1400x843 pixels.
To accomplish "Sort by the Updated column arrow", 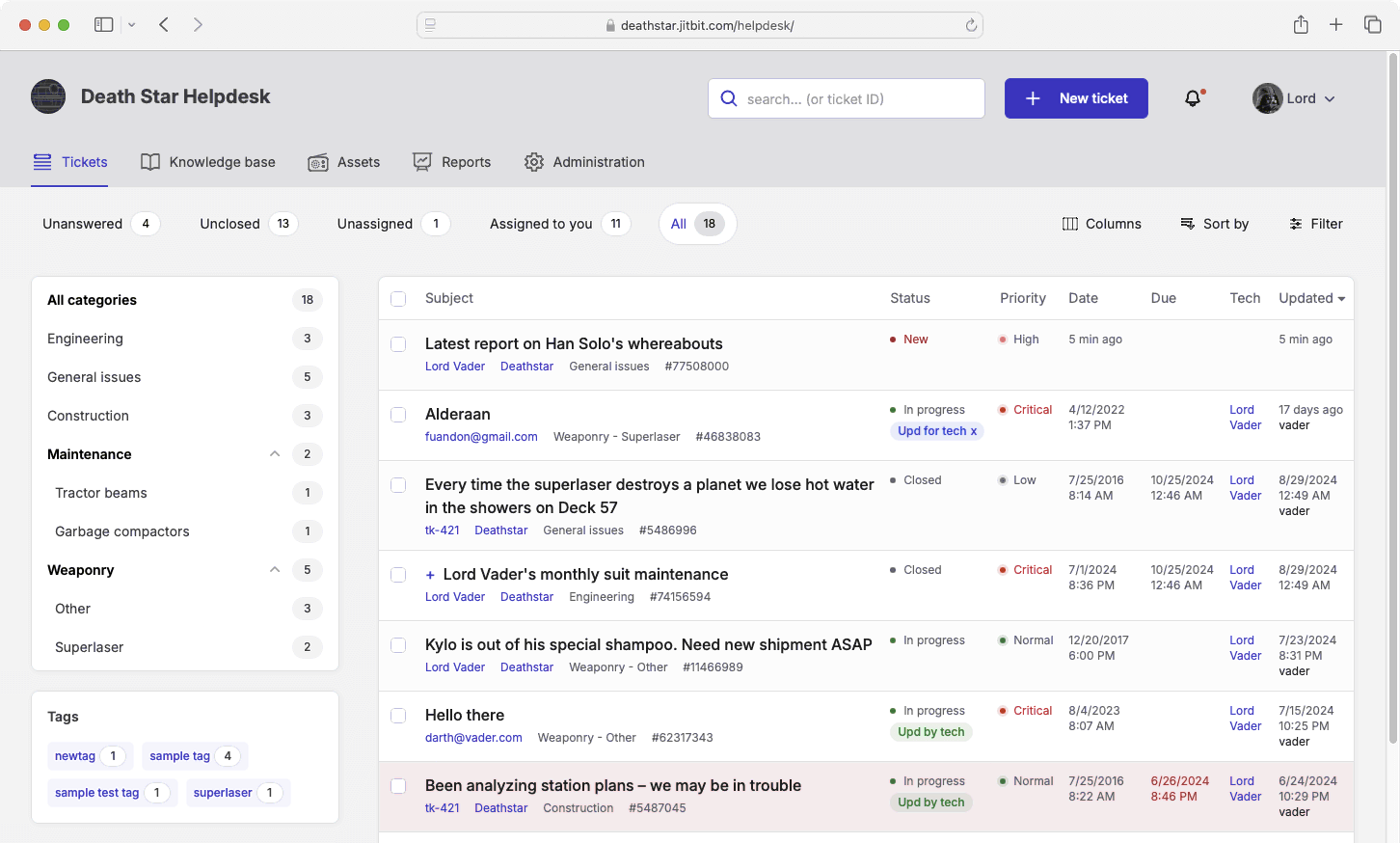I will click(x=1341, y=299).
